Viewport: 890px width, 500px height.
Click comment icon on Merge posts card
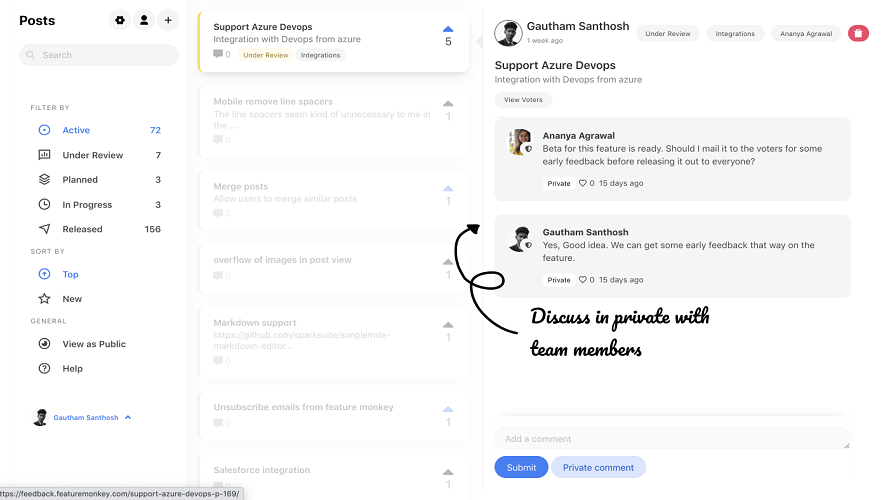218,213
